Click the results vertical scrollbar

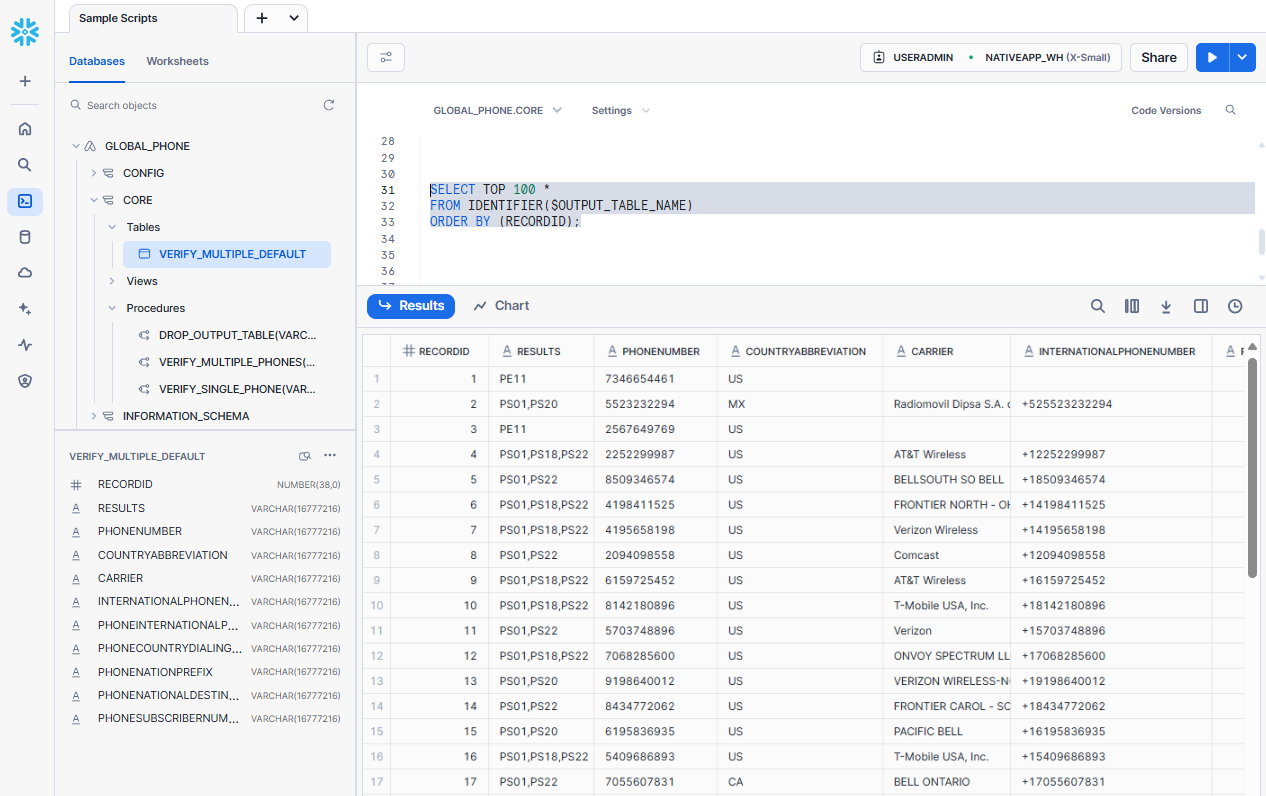pos(1251,467)
